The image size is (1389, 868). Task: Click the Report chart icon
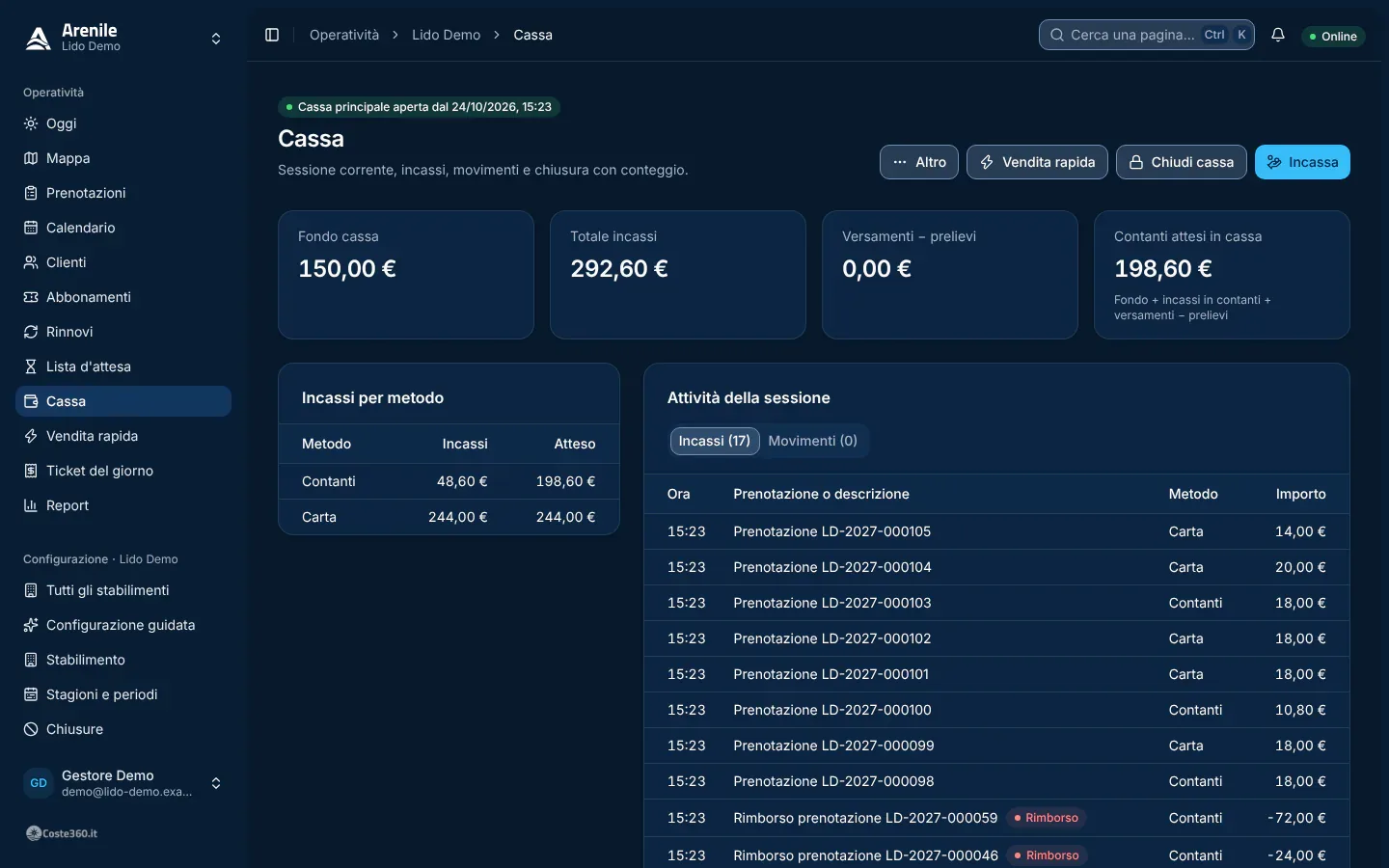click(31, 505)
